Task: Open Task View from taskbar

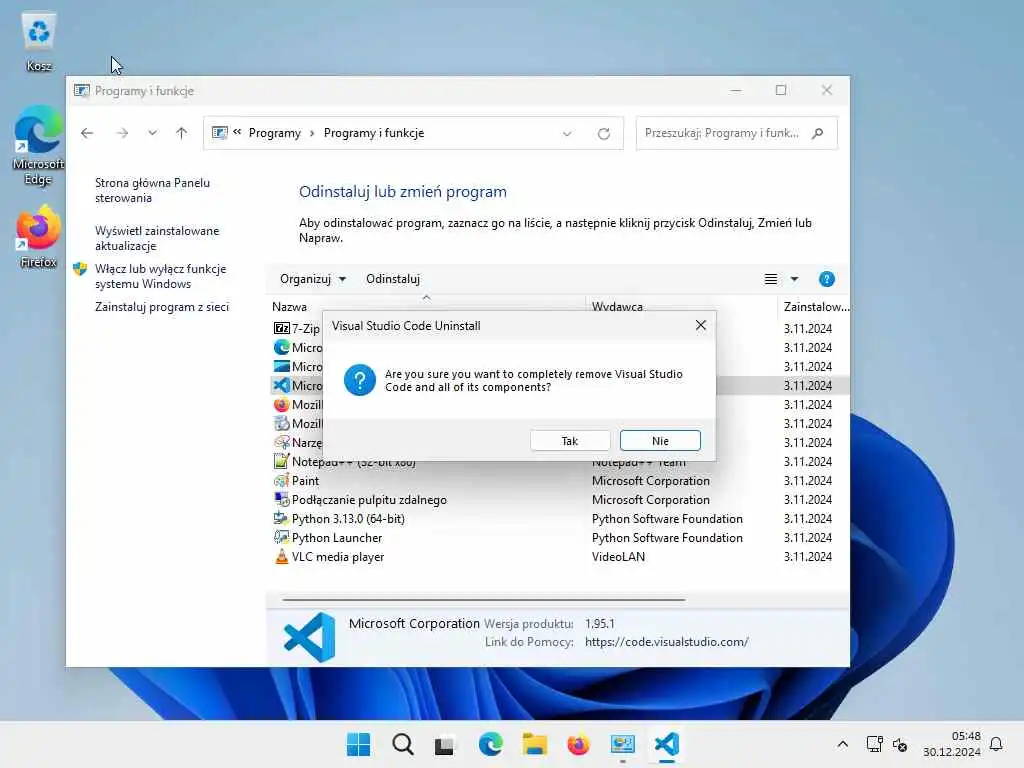Action: tap(444, 744)
